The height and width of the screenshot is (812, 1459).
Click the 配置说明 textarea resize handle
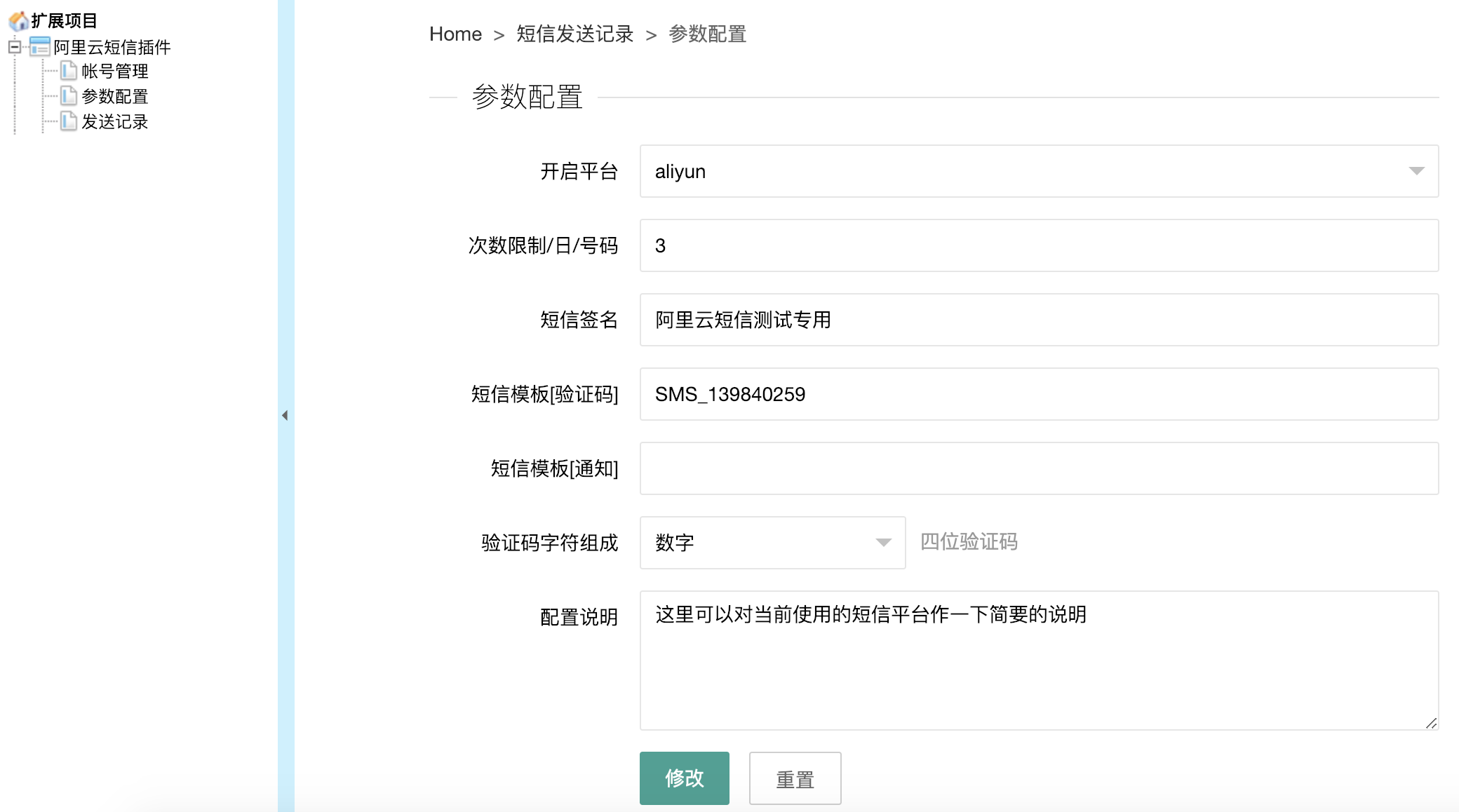pyautogui.click(x=1431, y=723)
